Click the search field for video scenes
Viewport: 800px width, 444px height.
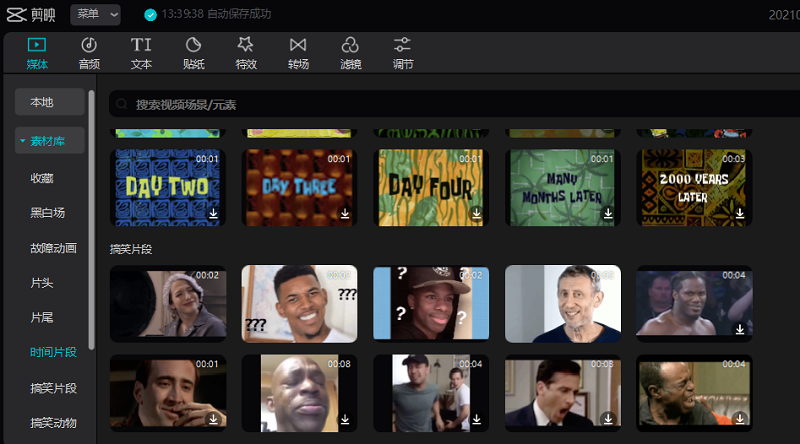click(x=454, y=105)
